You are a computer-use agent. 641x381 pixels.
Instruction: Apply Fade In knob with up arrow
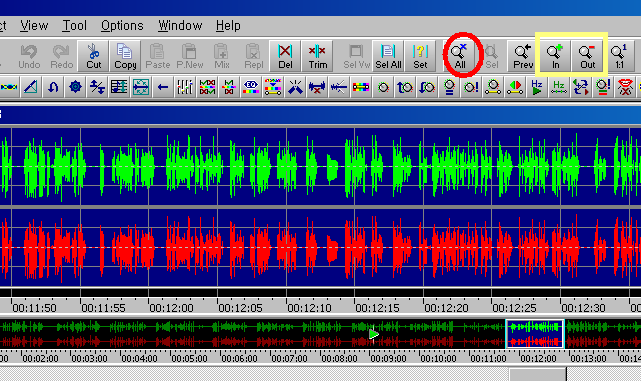[x=405, y=87]
